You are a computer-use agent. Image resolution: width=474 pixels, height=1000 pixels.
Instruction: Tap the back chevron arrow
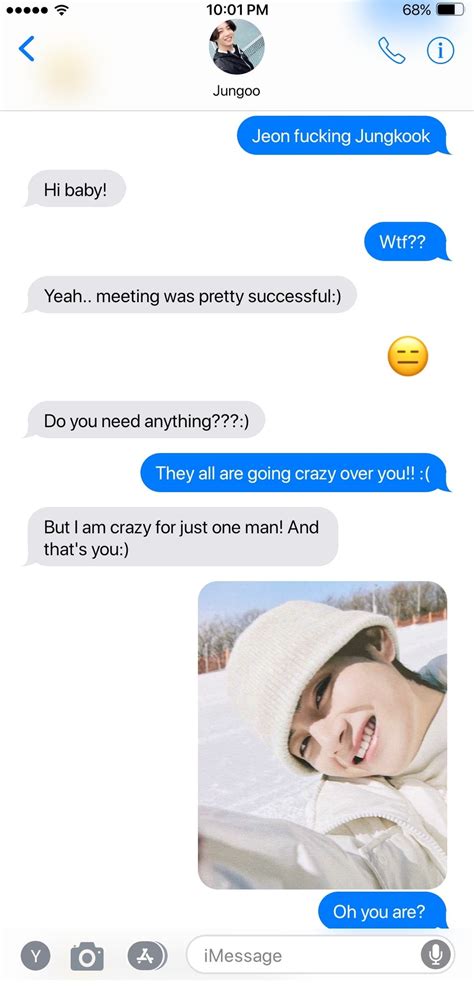click(26, 48)
